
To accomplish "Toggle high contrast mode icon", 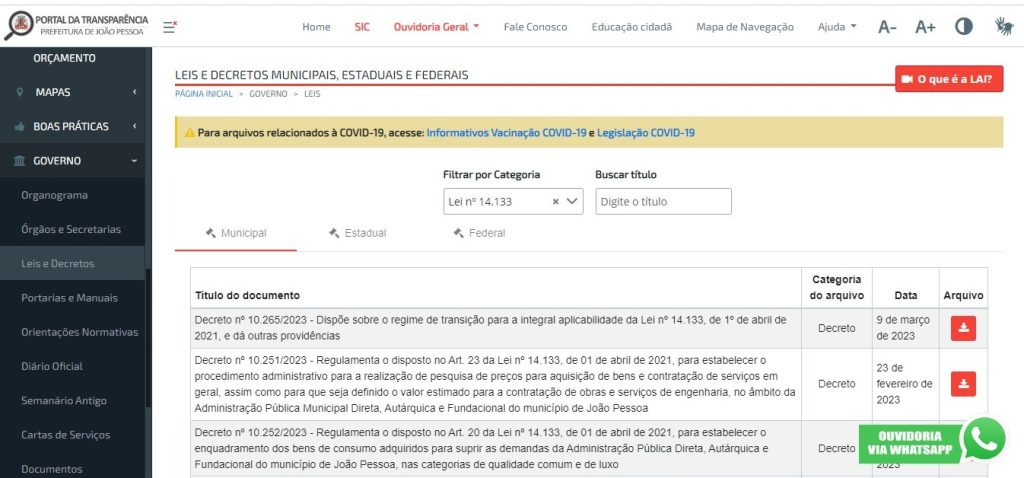I will click(x=963, y=26).
